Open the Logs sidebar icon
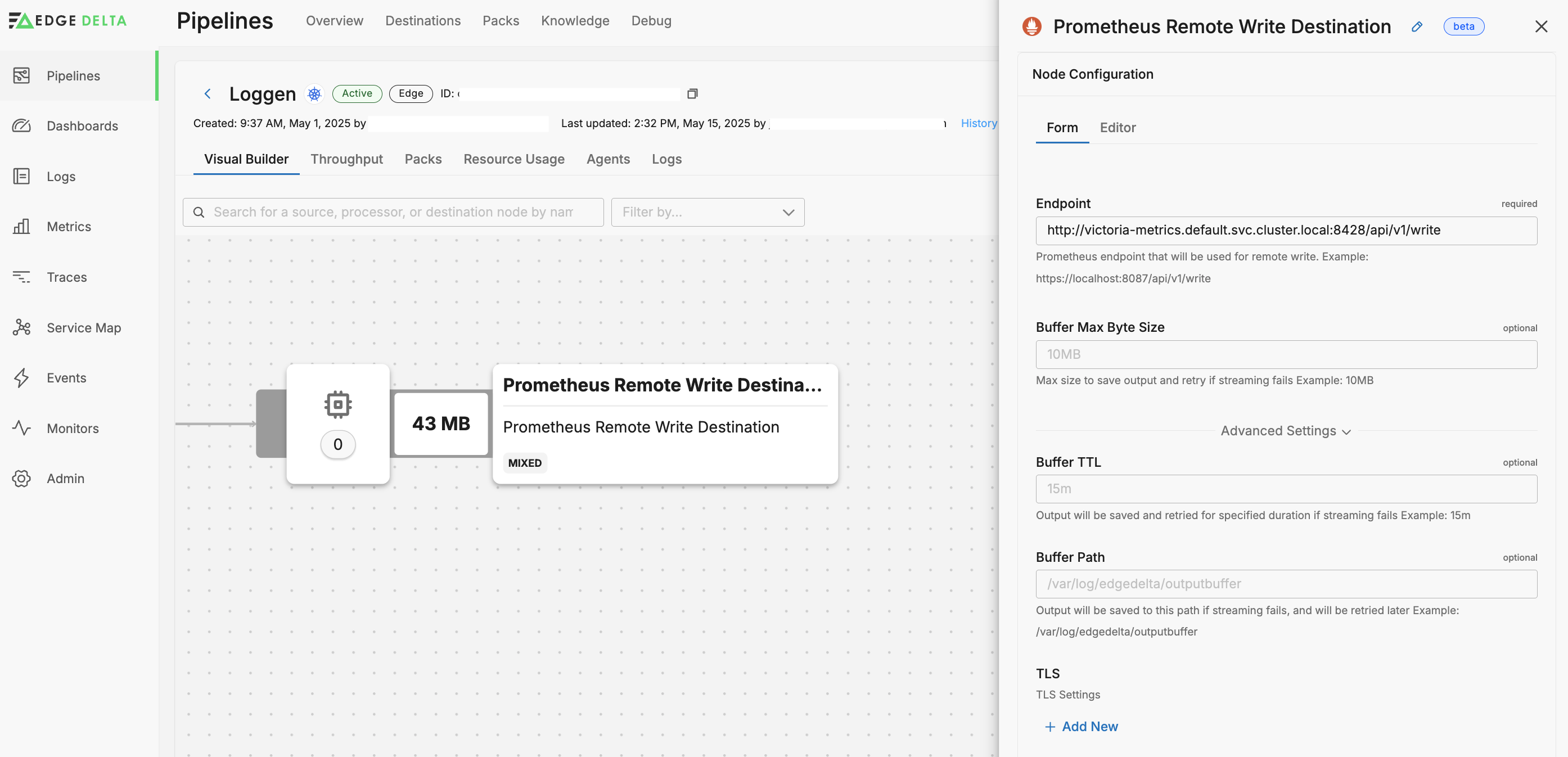Image resolution: width=1568 pixels, height=757 pixels. pos(21,177)
